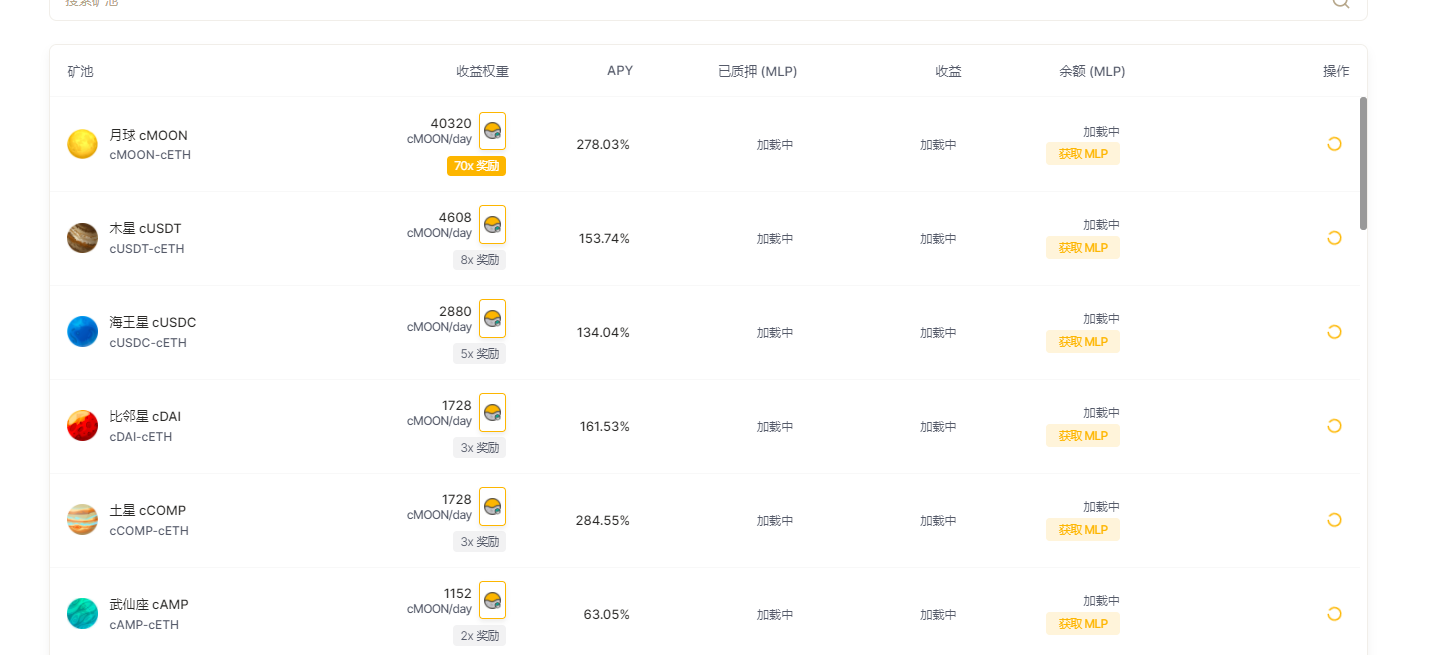Click the cMOON-cETH pair label

150,155
